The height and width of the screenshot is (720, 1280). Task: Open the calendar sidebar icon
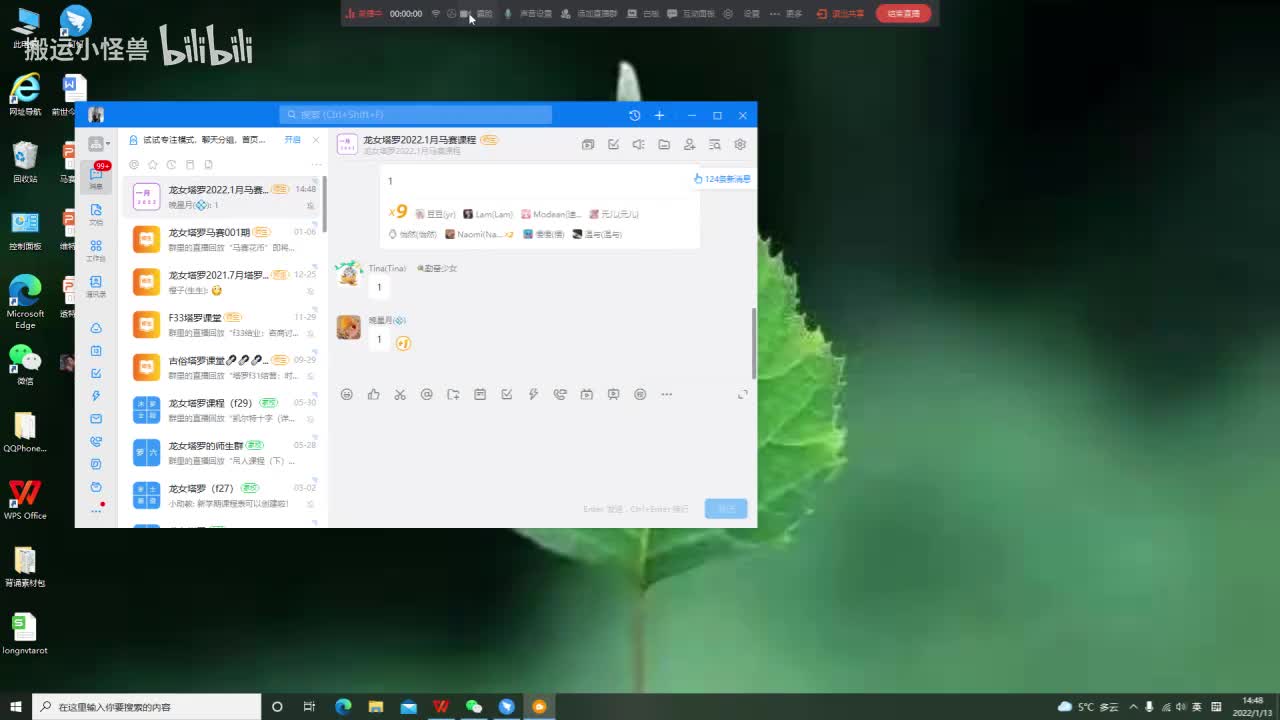96,351
